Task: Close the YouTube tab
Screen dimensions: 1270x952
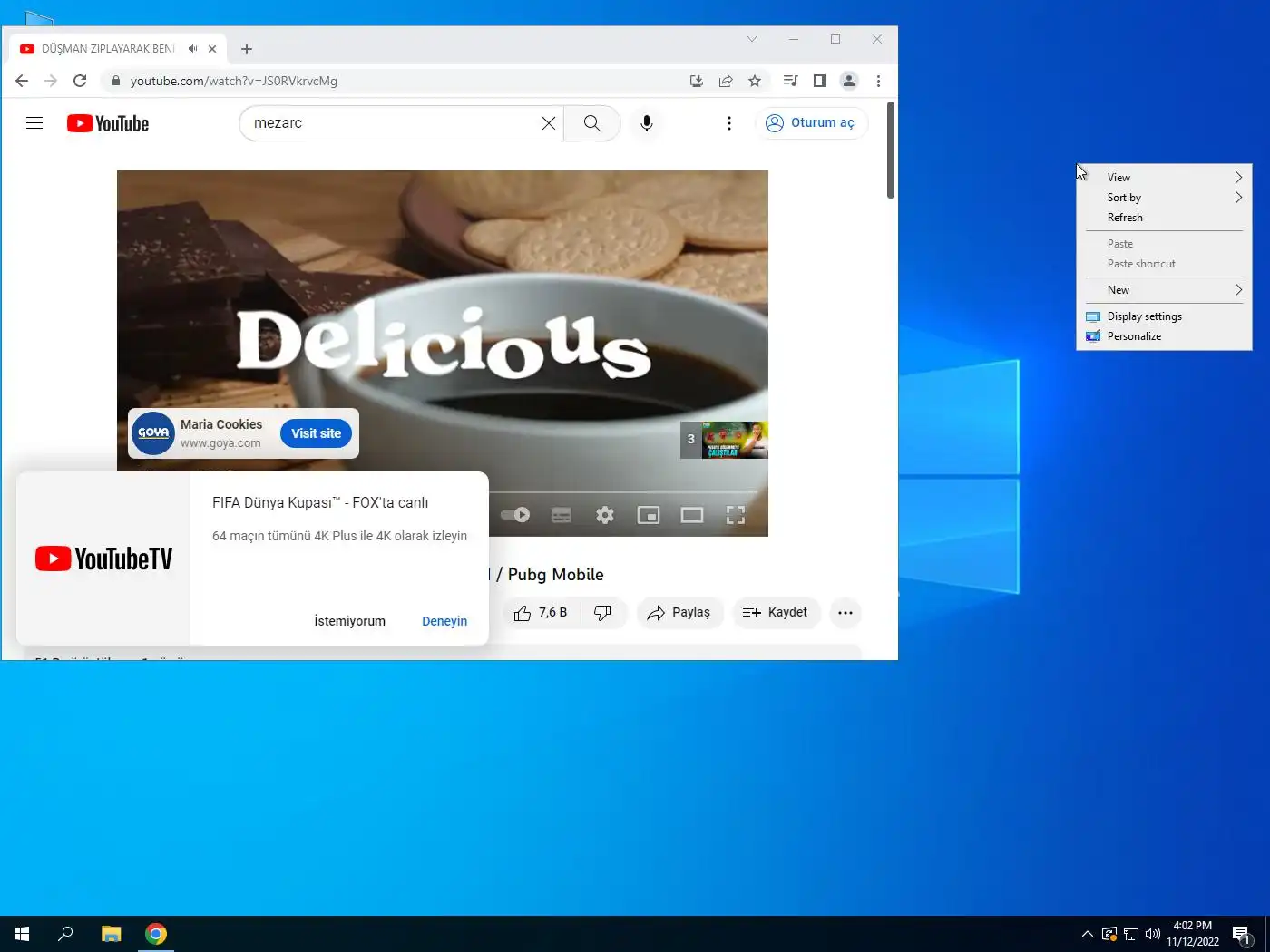Action: coord(212,49)
